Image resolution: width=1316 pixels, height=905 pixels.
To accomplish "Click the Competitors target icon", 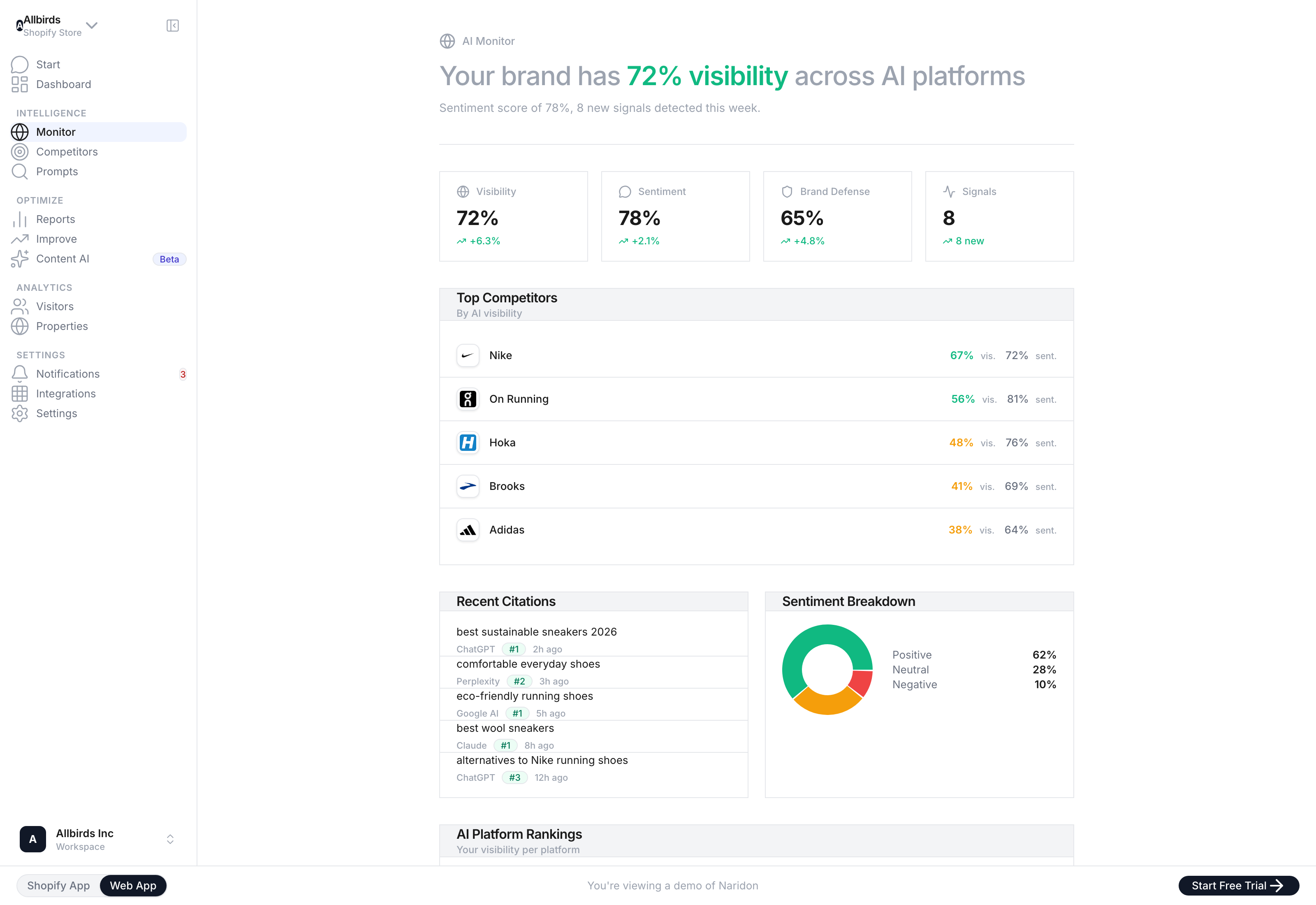I will (x=20, y=152).
